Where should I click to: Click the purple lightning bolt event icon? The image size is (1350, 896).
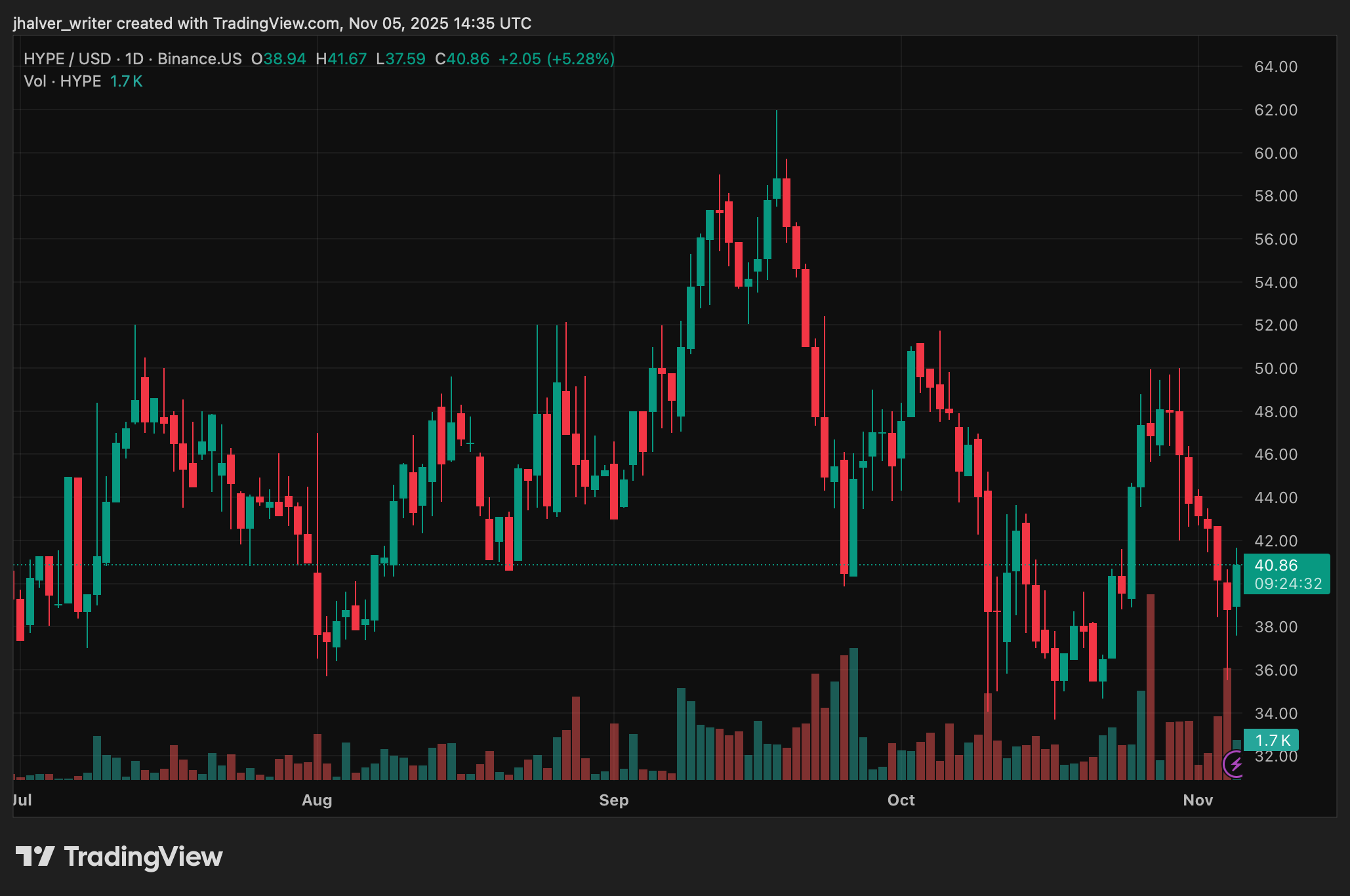click(x=1235, y=764)
